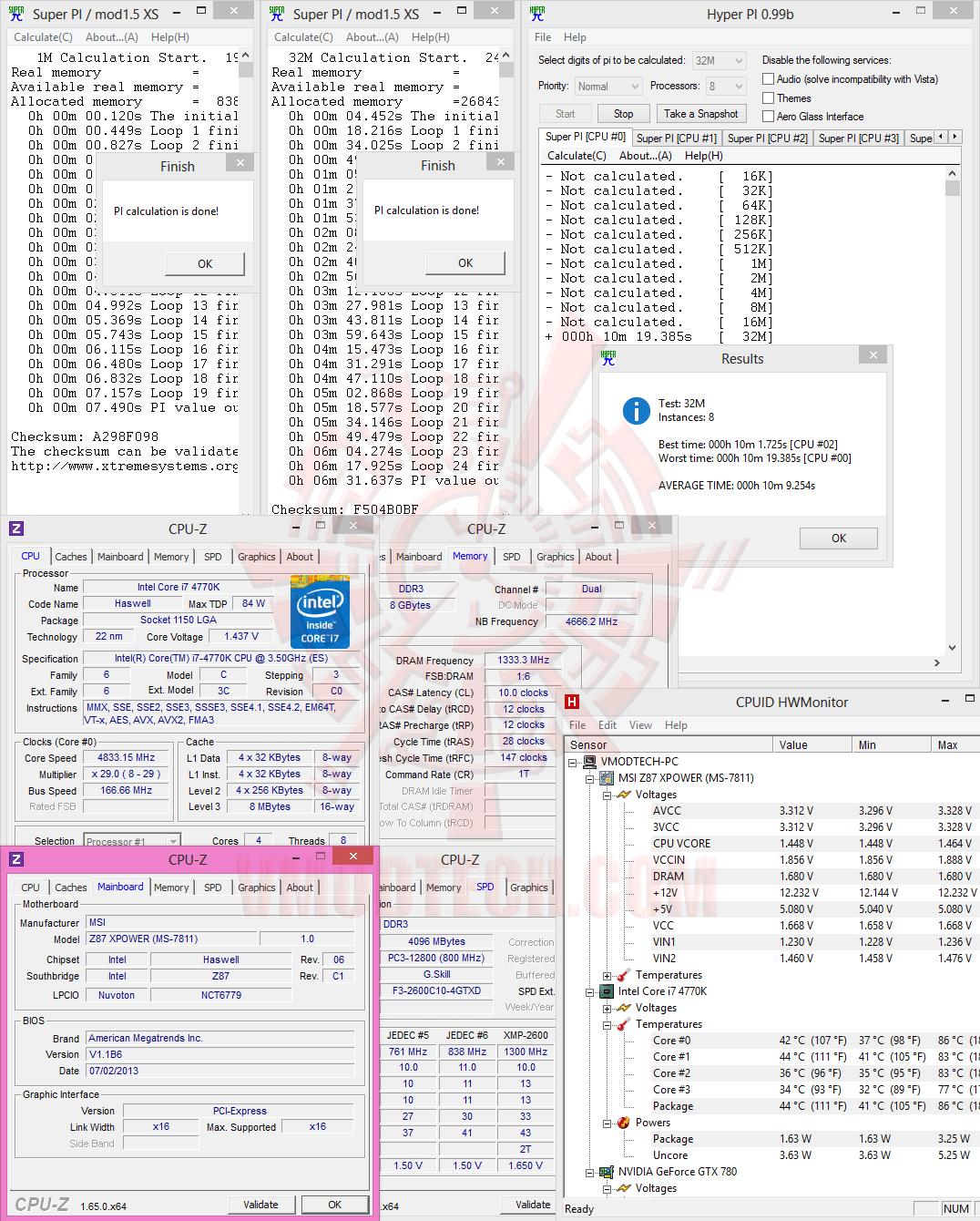This screenshot has width=980, height=1221.
Task: Collapse the MSI Z87 XPOWER node
Action: click(589, 778)
